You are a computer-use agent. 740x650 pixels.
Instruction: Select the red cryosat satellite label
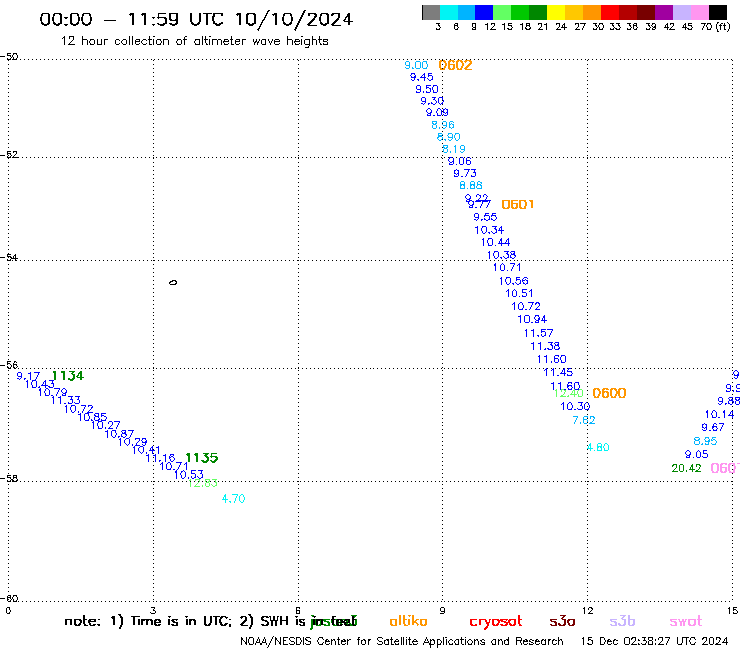(496, 622)
